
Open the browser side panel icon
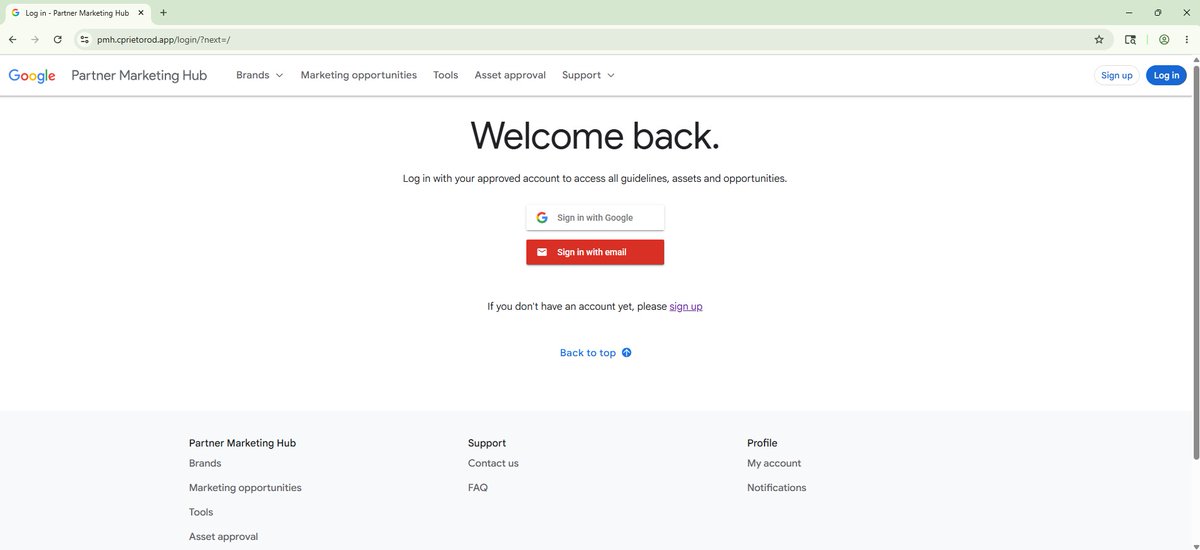click(x=1130, y=40)
